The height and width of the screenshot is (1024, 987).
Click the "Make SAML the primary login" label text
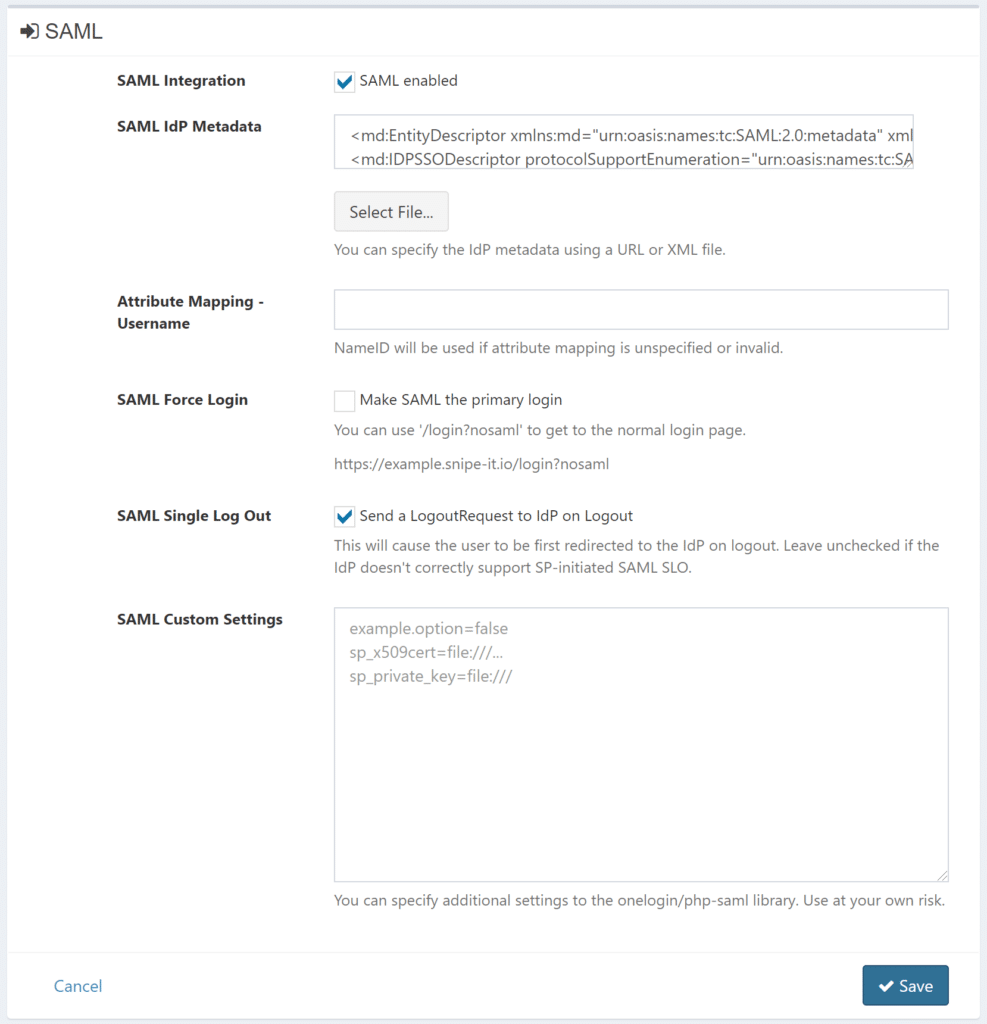coord(460,400)
